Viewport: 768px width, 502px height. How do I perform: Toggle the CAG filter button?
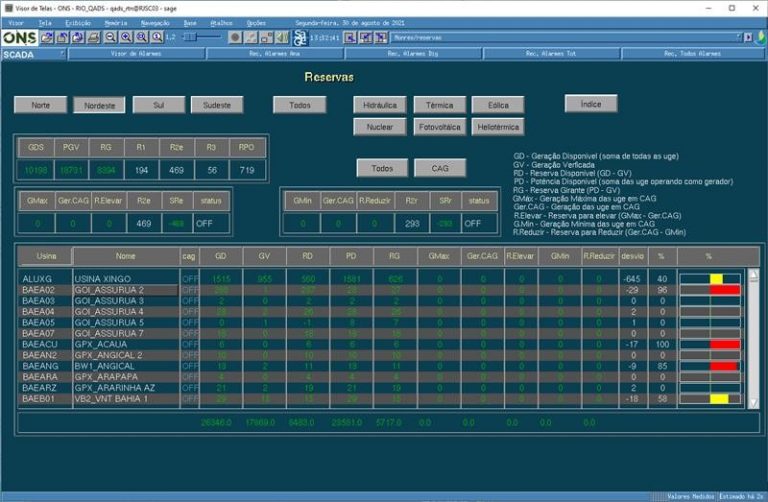440,168
